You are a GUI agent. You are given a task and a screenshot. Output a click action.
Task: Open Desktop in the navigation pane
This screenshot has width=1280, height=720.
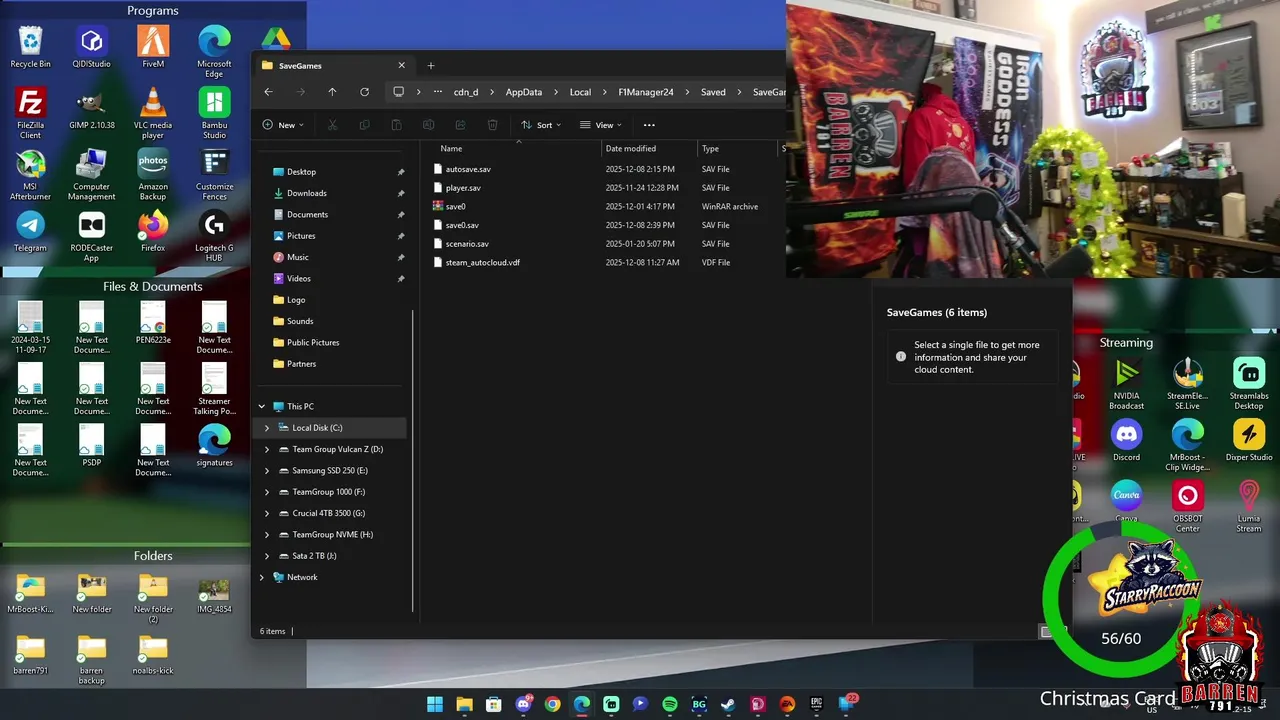[301, 172]
